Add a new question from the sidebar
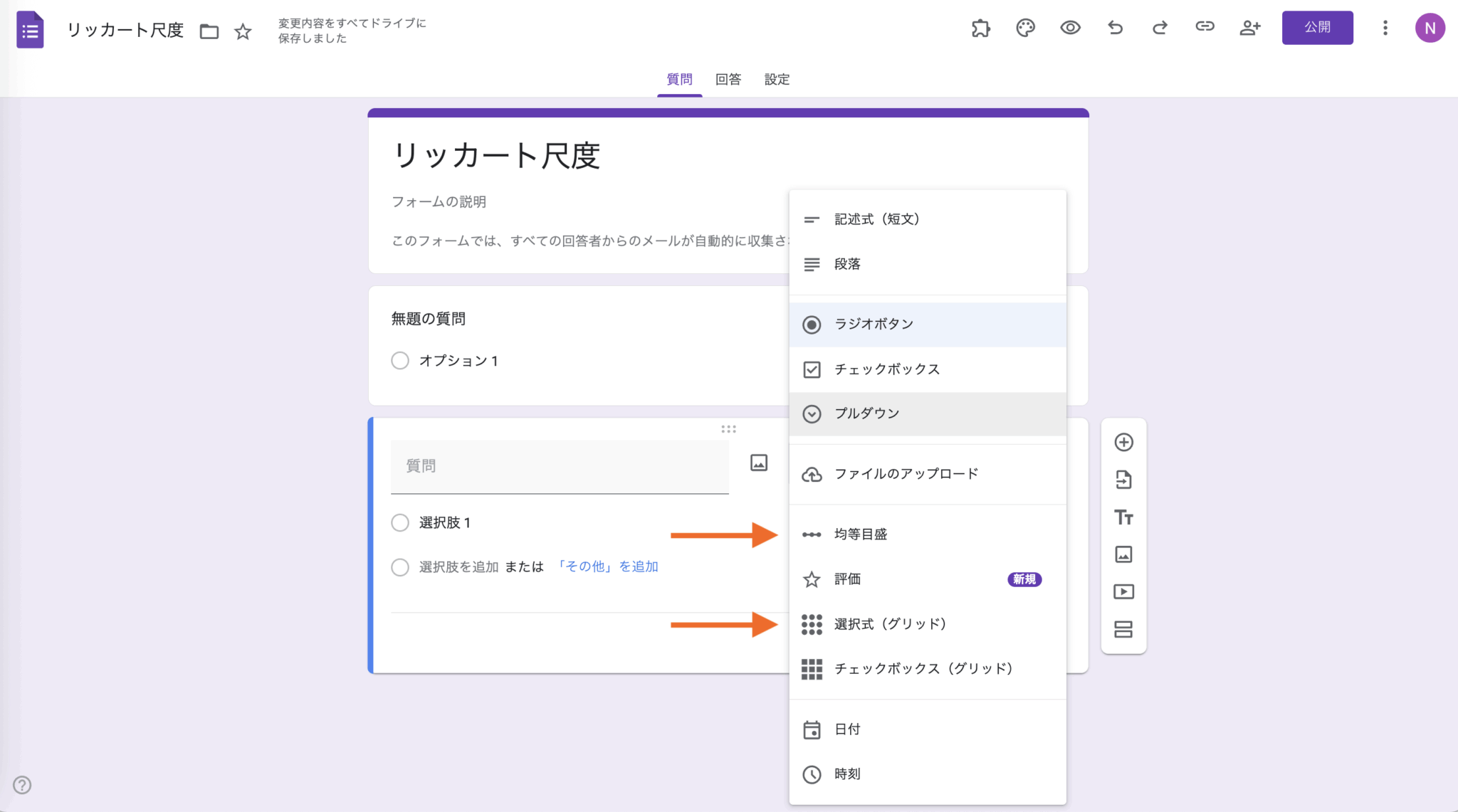 [1124, 442]
